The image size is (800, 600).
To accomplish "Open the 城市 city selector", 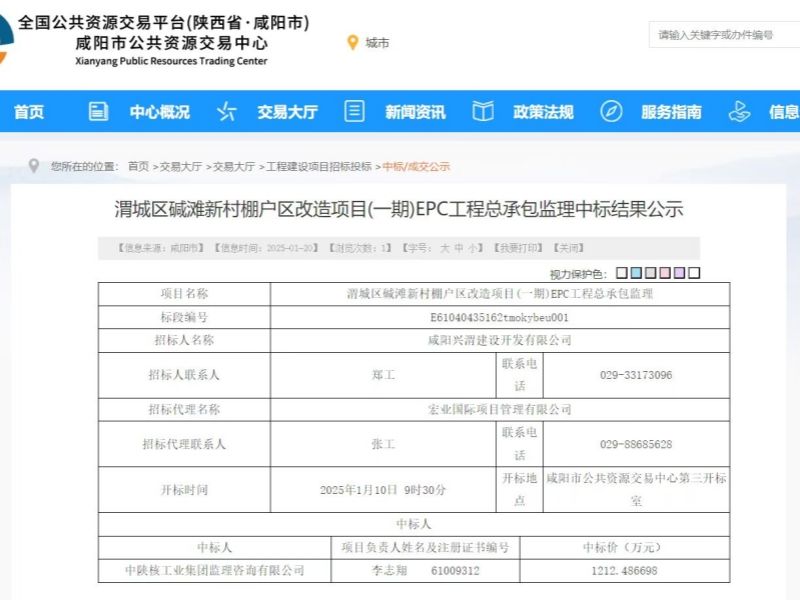I will coord(377,43).
